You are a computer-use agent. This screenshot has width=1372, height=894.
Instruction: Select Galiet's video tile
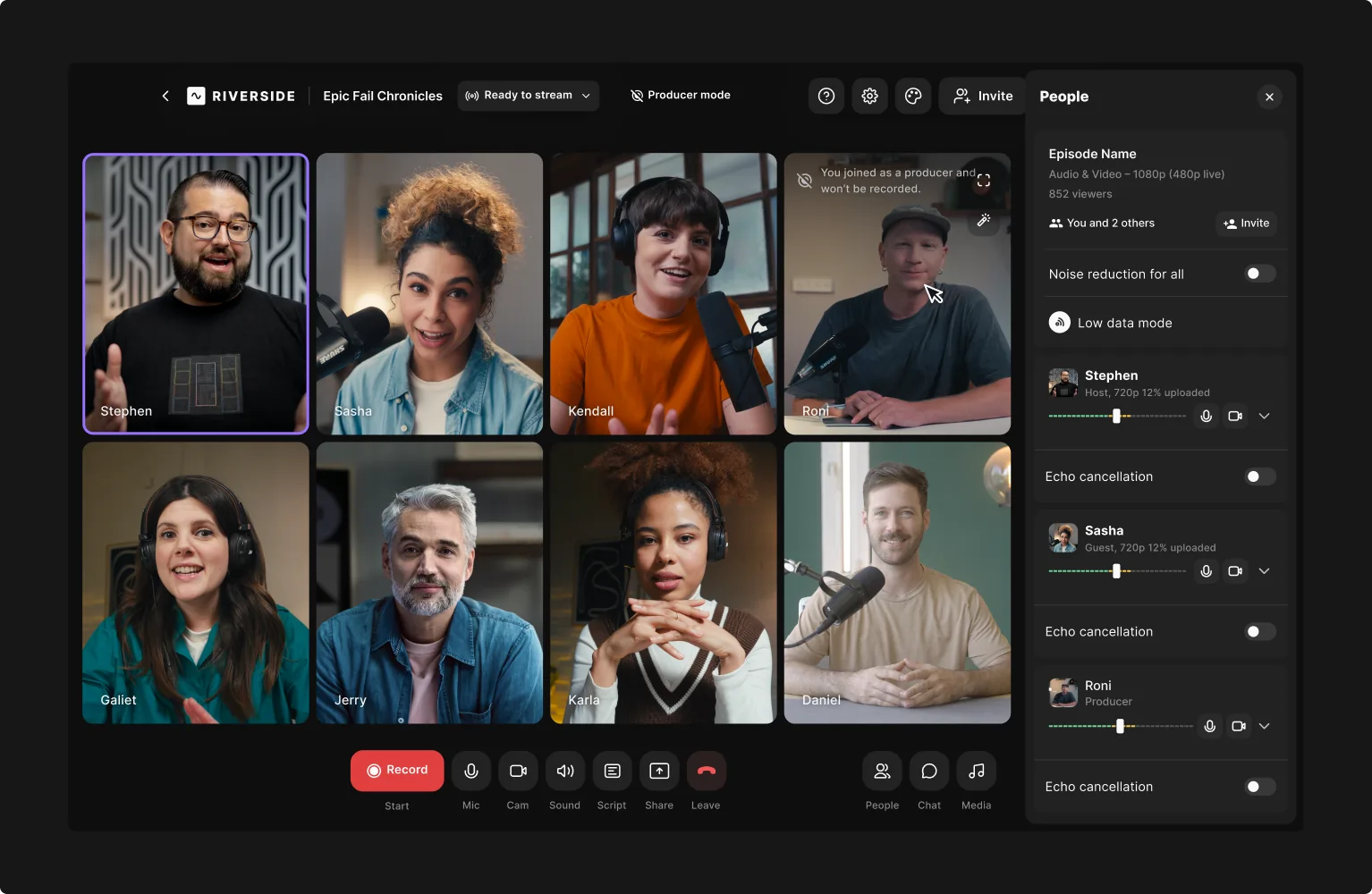click(x=196, y=583)
